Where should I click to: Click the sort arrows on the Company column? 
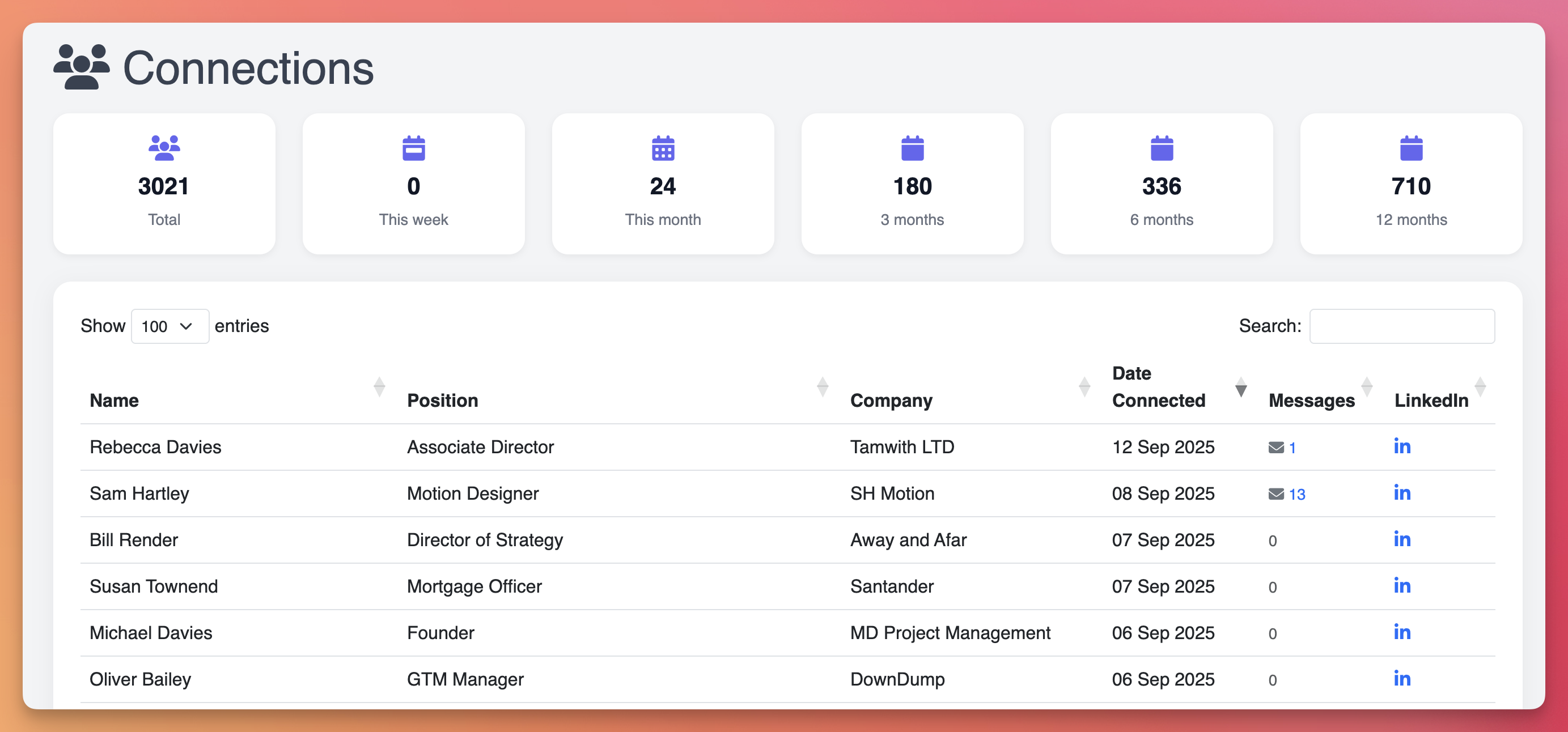coord(1084,387)
